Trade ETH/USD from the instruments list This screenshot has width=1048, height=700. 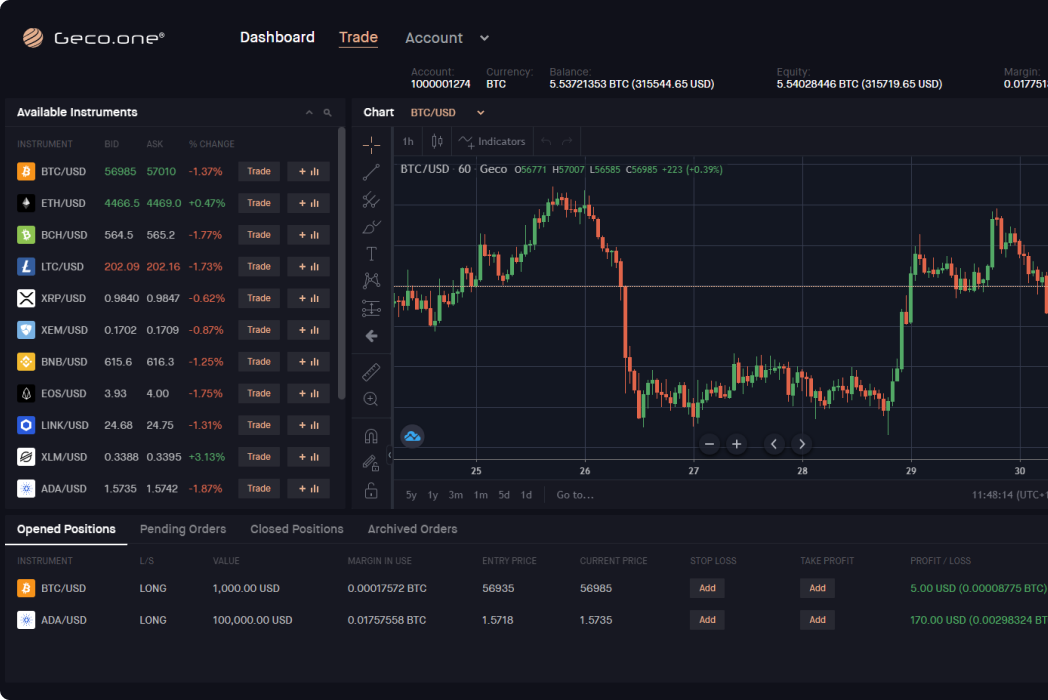(x=258, y=202)
